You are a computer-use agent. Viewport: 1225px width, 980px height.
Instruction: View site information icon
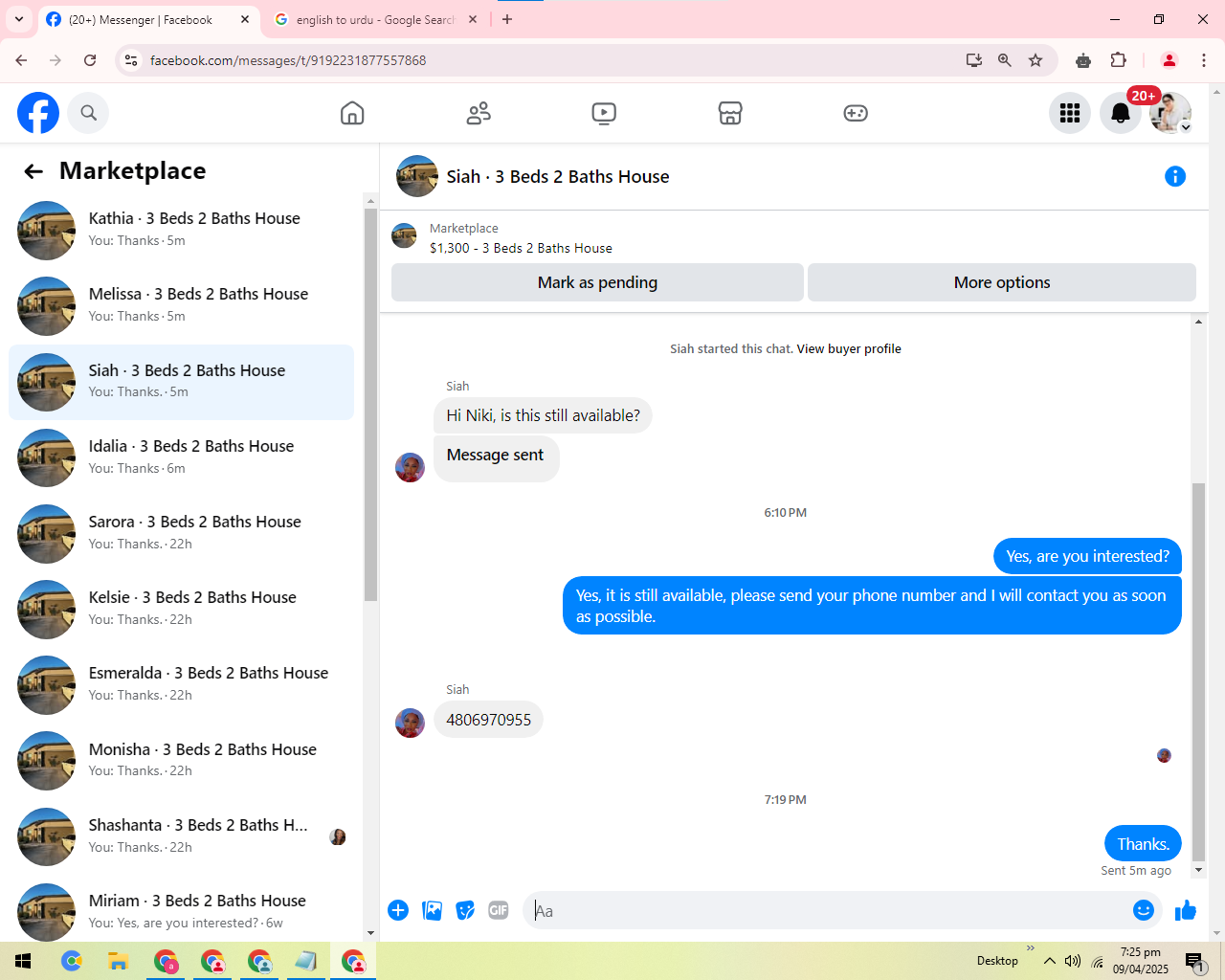[x=131, y=60]
